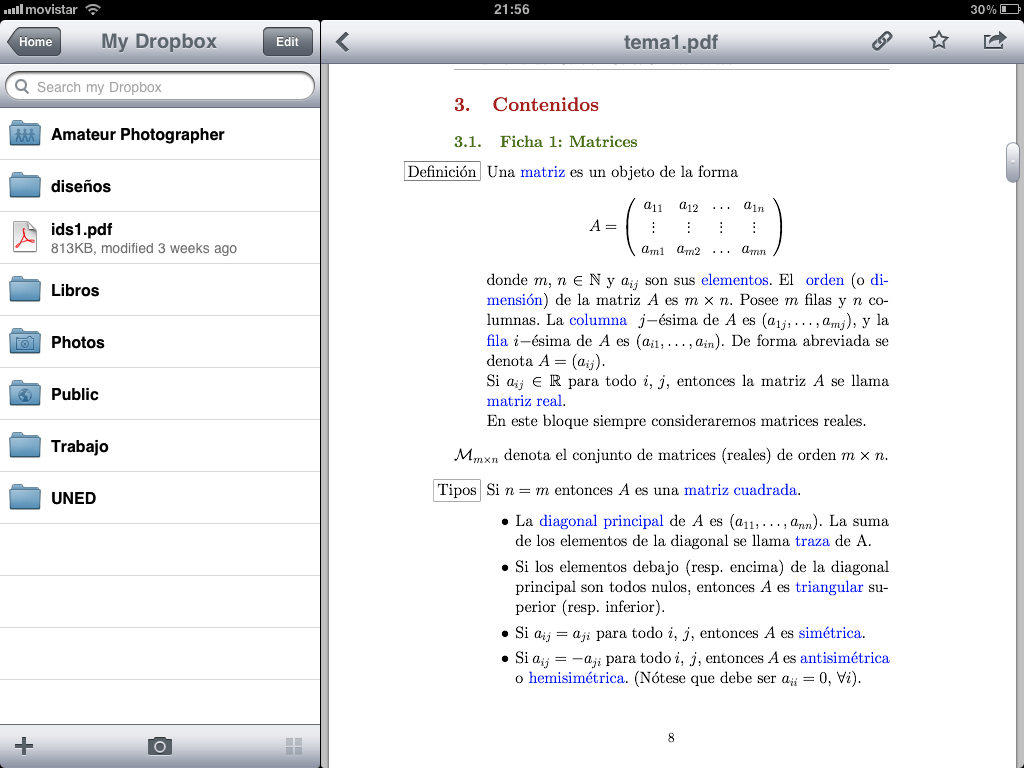Open the ids1.pdf file
The height and width of the screenshot is (768, 1024).
point(160,238)
